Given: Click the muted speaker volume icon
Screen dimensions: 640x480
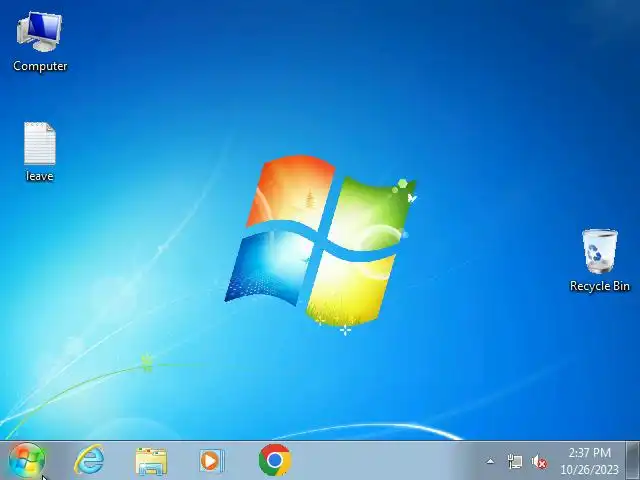Looking at the screenshot, I should [x=539, y=462].
